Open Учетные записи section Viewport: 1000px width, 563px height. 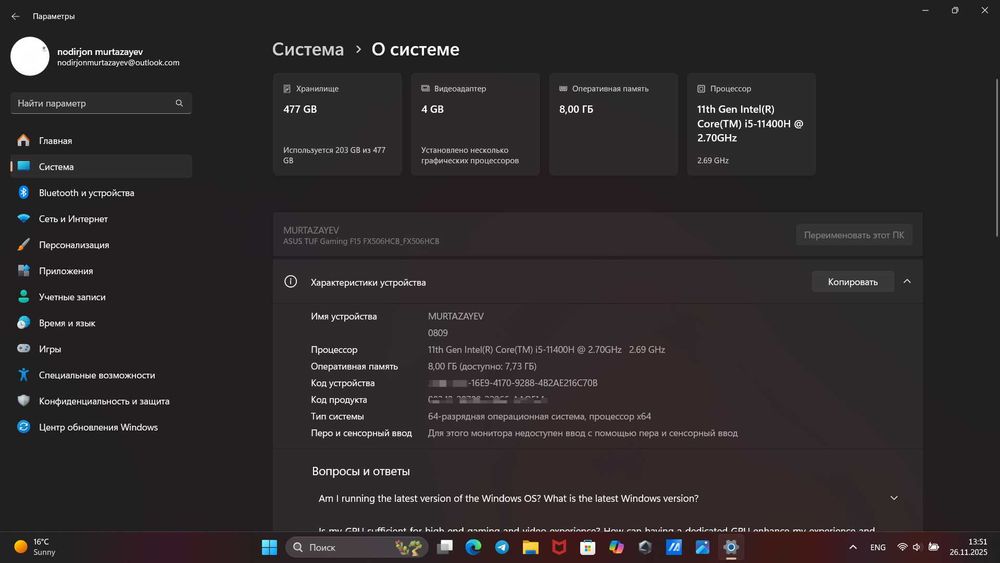(101, 297)
